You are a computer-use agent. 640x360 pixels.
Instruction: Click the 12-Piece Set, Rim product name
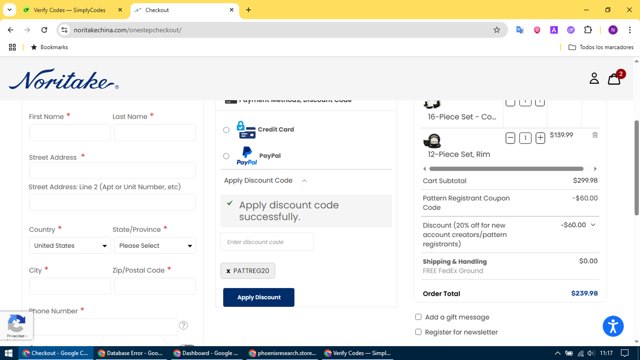click(459, 154)
